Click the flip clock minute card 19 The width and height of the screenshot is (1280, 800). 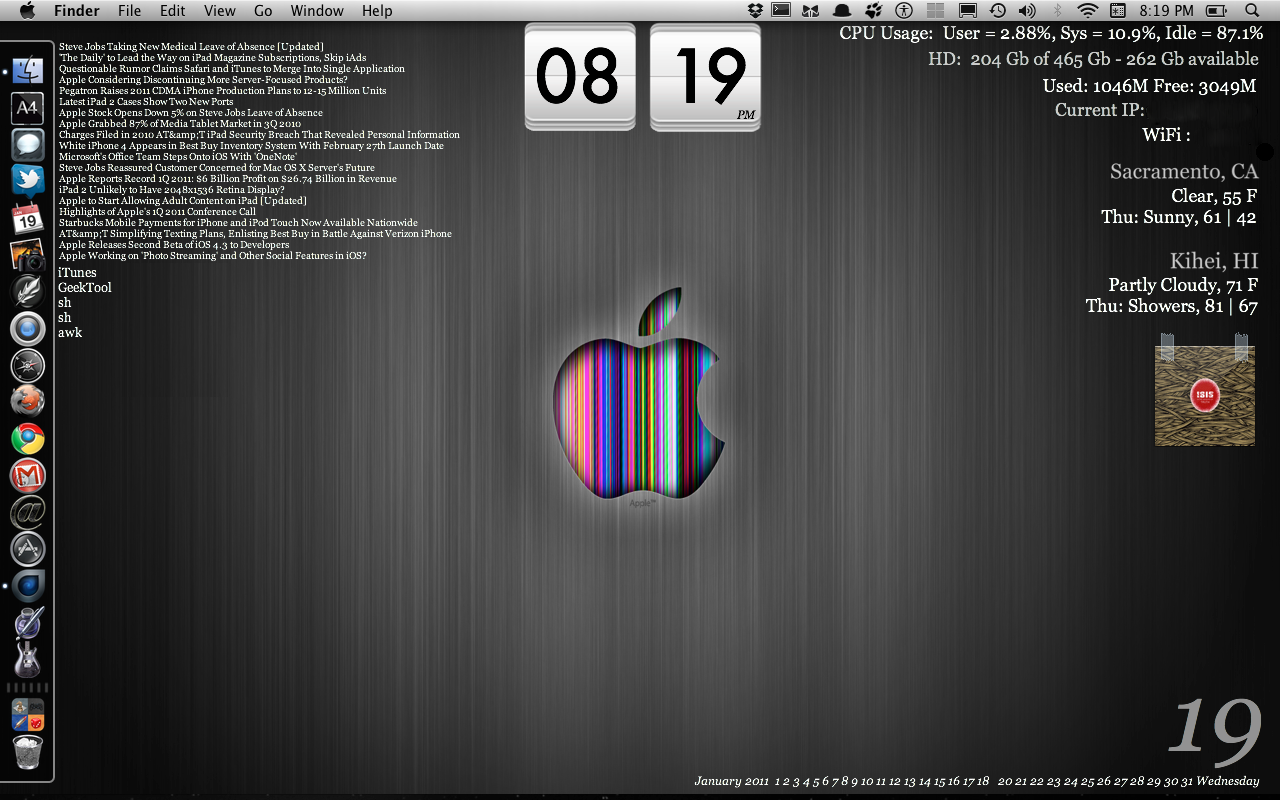(x=705, y=77)
